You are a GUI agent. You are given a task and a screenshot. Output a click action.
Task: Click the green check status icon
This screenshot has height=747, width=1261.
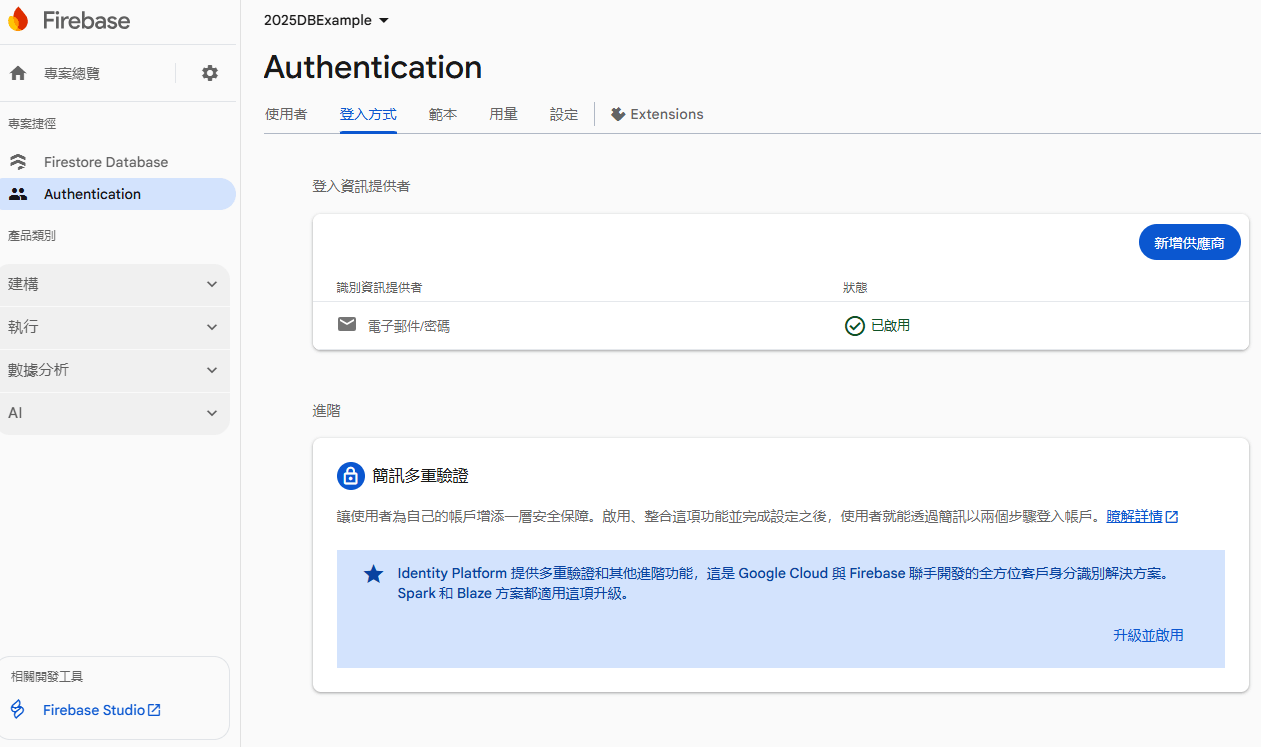854,325
